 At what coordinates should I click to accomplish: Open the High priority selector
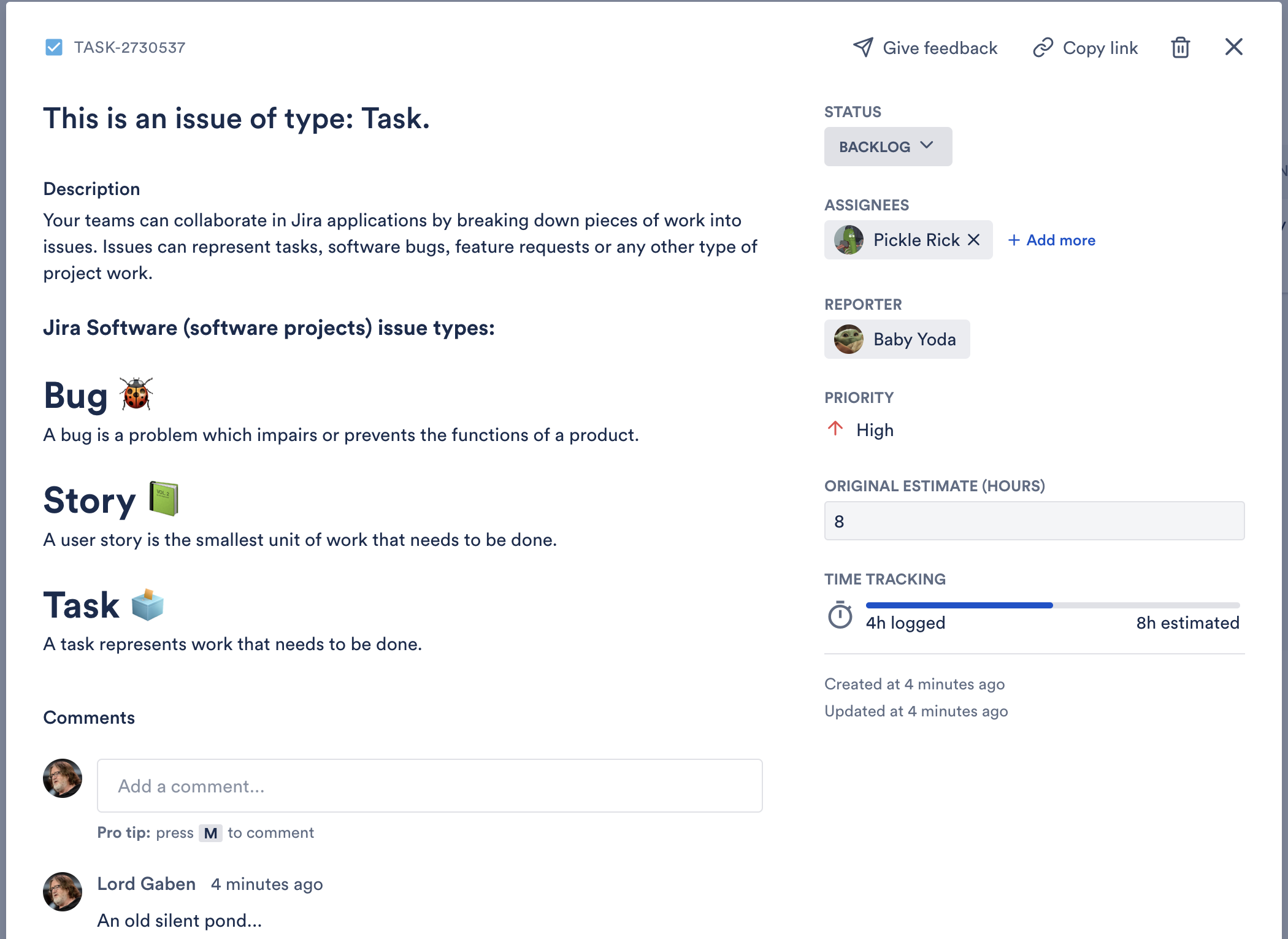click(x=875, y=430)
